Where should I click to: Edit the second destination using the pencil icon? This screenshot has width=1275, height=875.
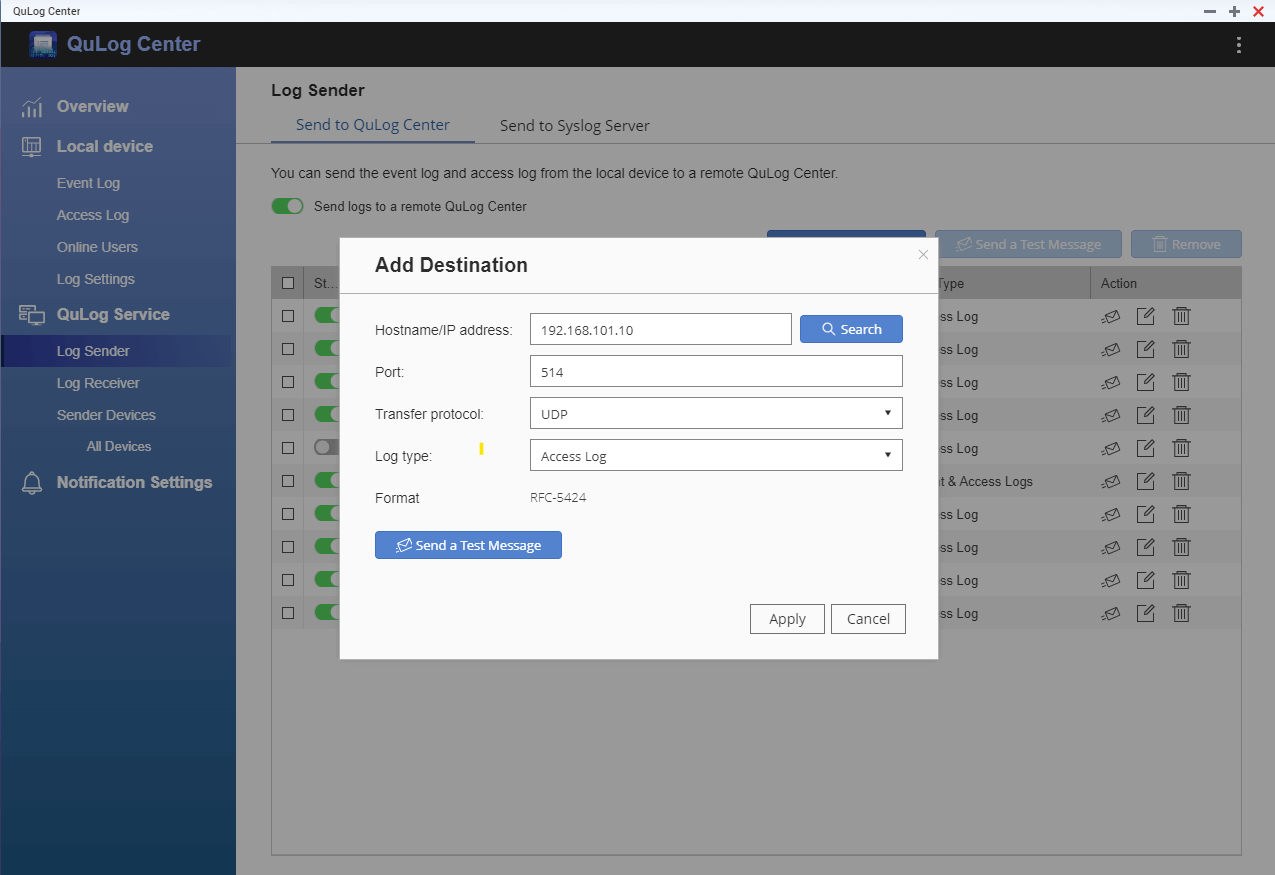point(1145,349)
